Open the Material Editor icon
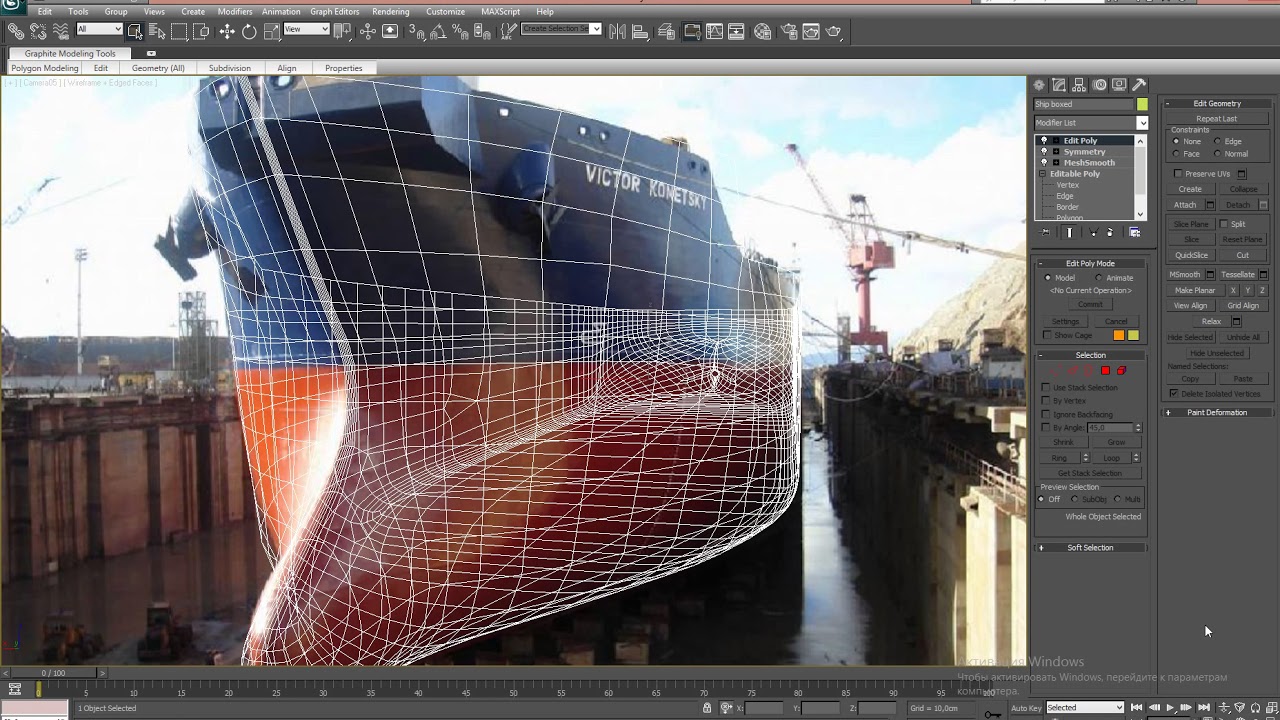1280x720 pixels. click(x=763, y=32)
